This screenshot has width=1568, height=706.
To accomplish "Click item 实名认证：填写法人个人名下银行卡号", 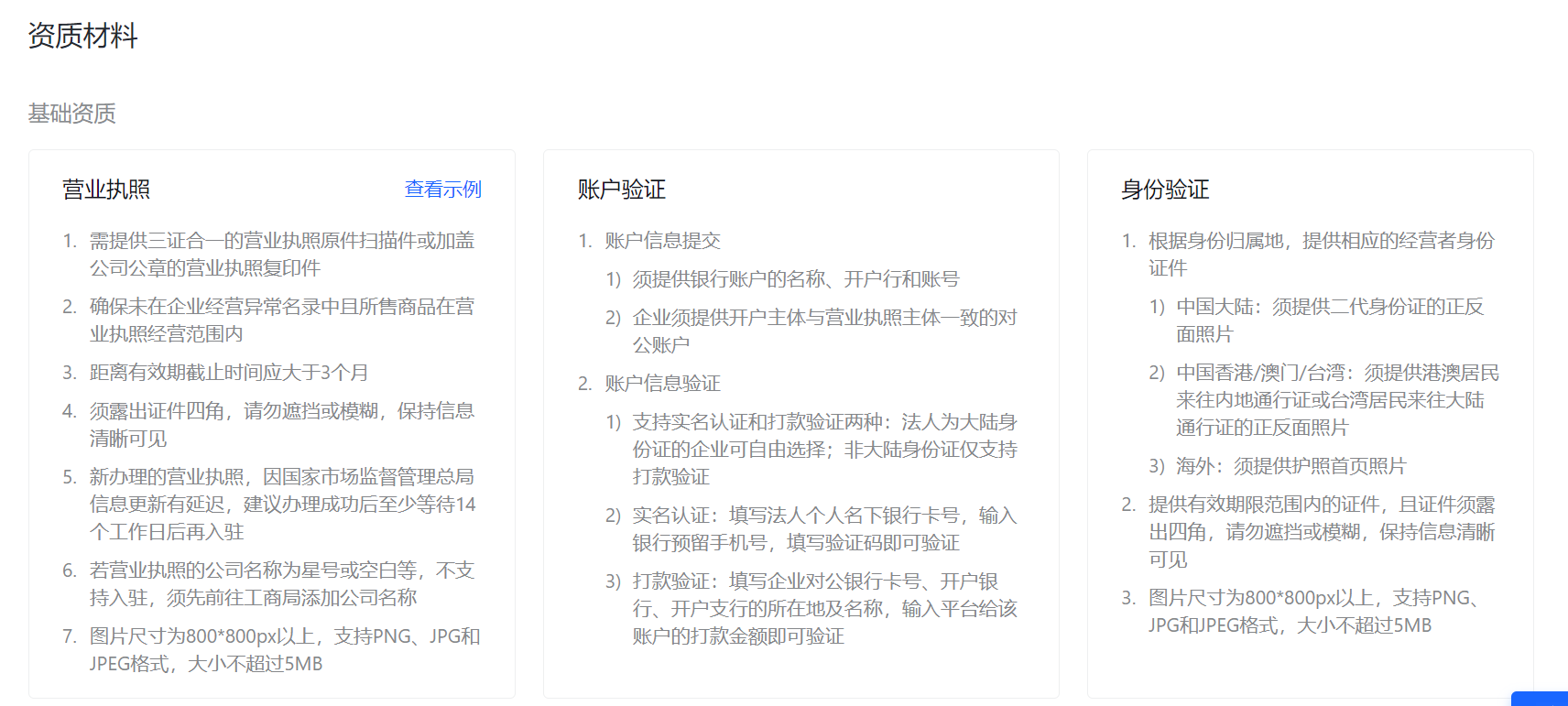I will (824, 529).
